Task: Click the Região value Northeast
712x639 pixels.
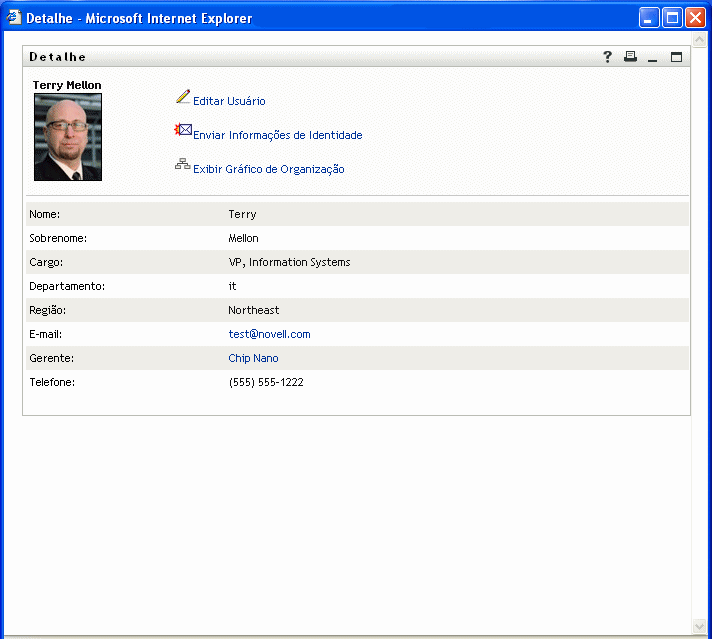Action: click(x=253, y=310)
